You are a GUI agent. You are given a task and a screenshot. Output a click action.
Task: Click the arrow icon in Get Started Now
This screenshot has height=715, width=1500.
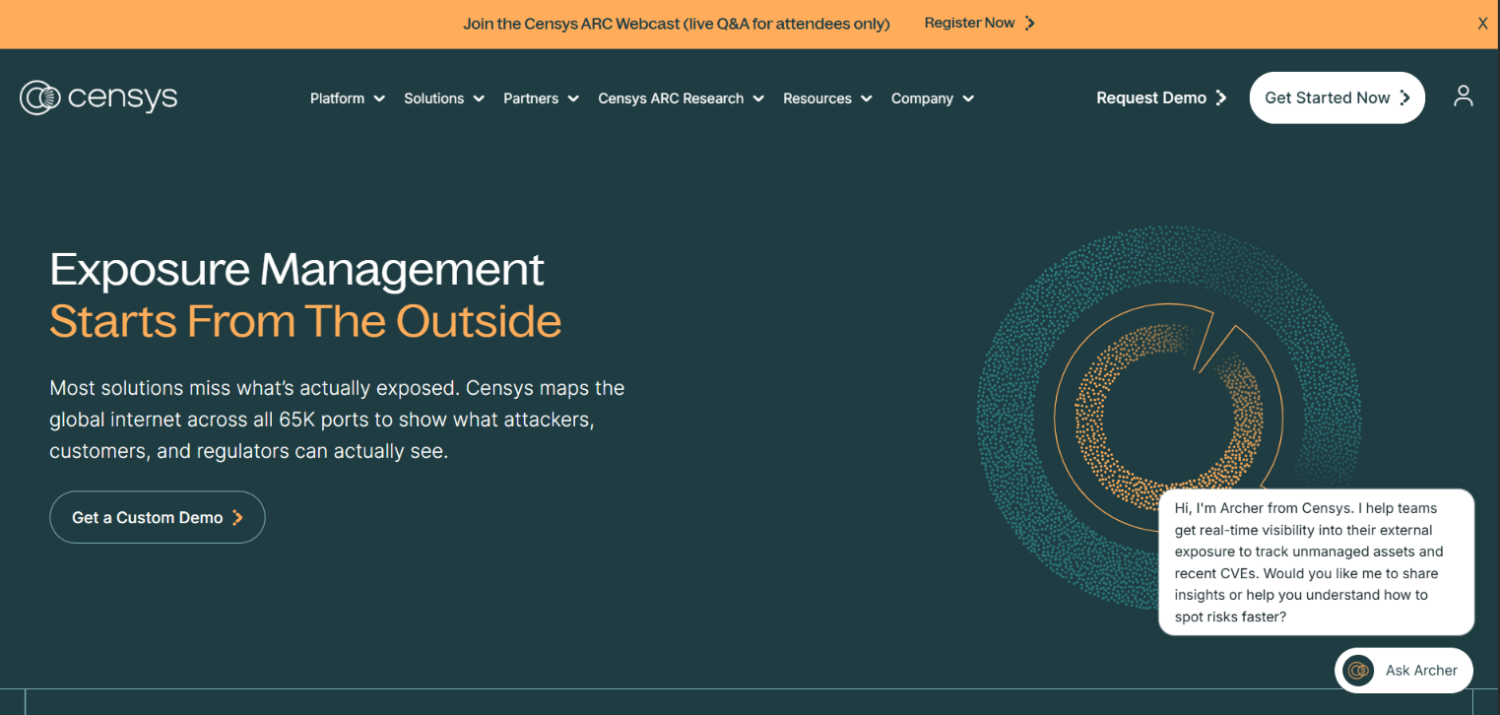pyautogui.click(x=1405, y=97)
